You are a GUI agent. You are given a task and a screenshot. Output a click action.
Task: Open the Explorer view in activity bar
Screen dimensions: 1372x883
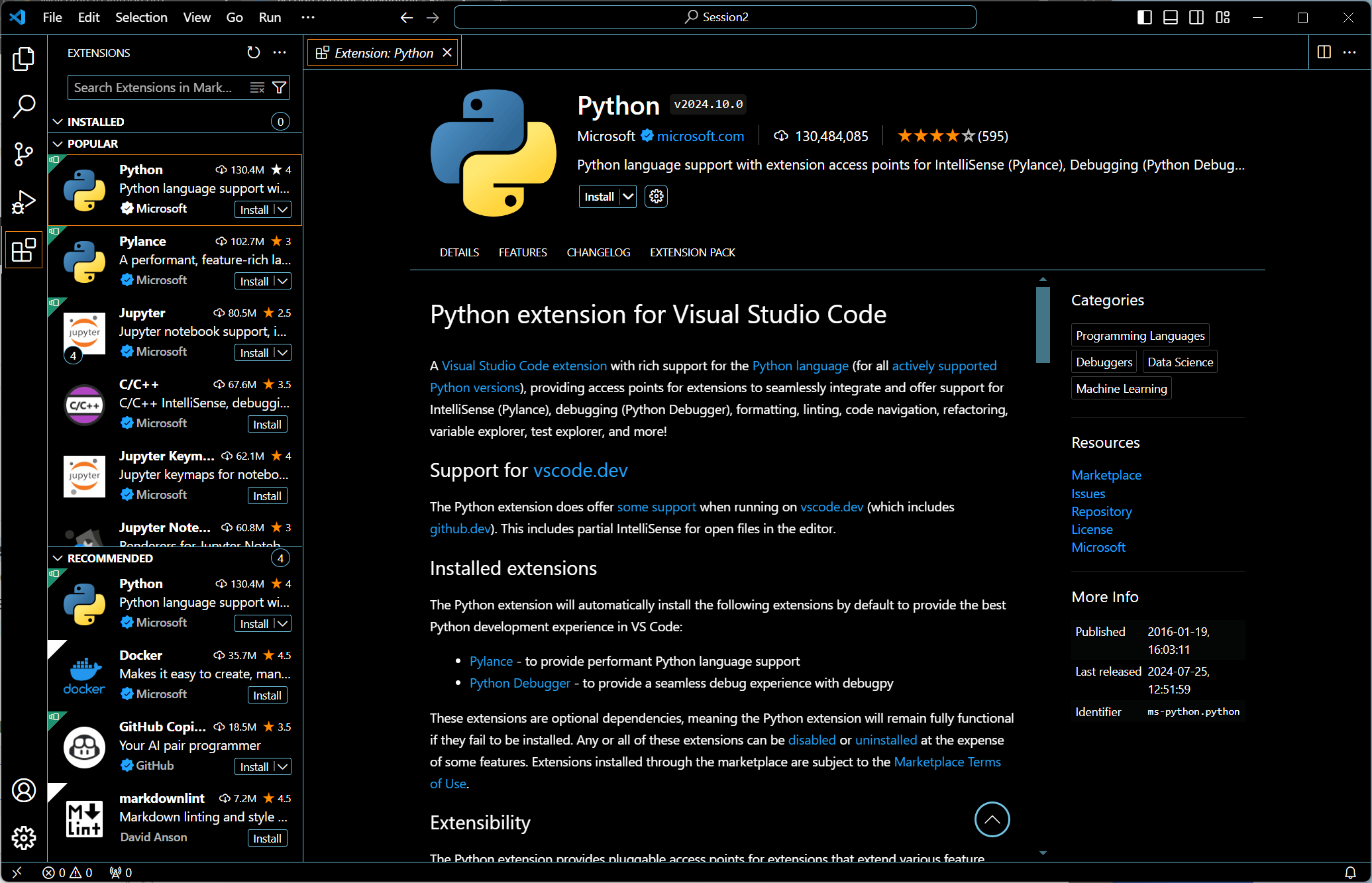24,60
